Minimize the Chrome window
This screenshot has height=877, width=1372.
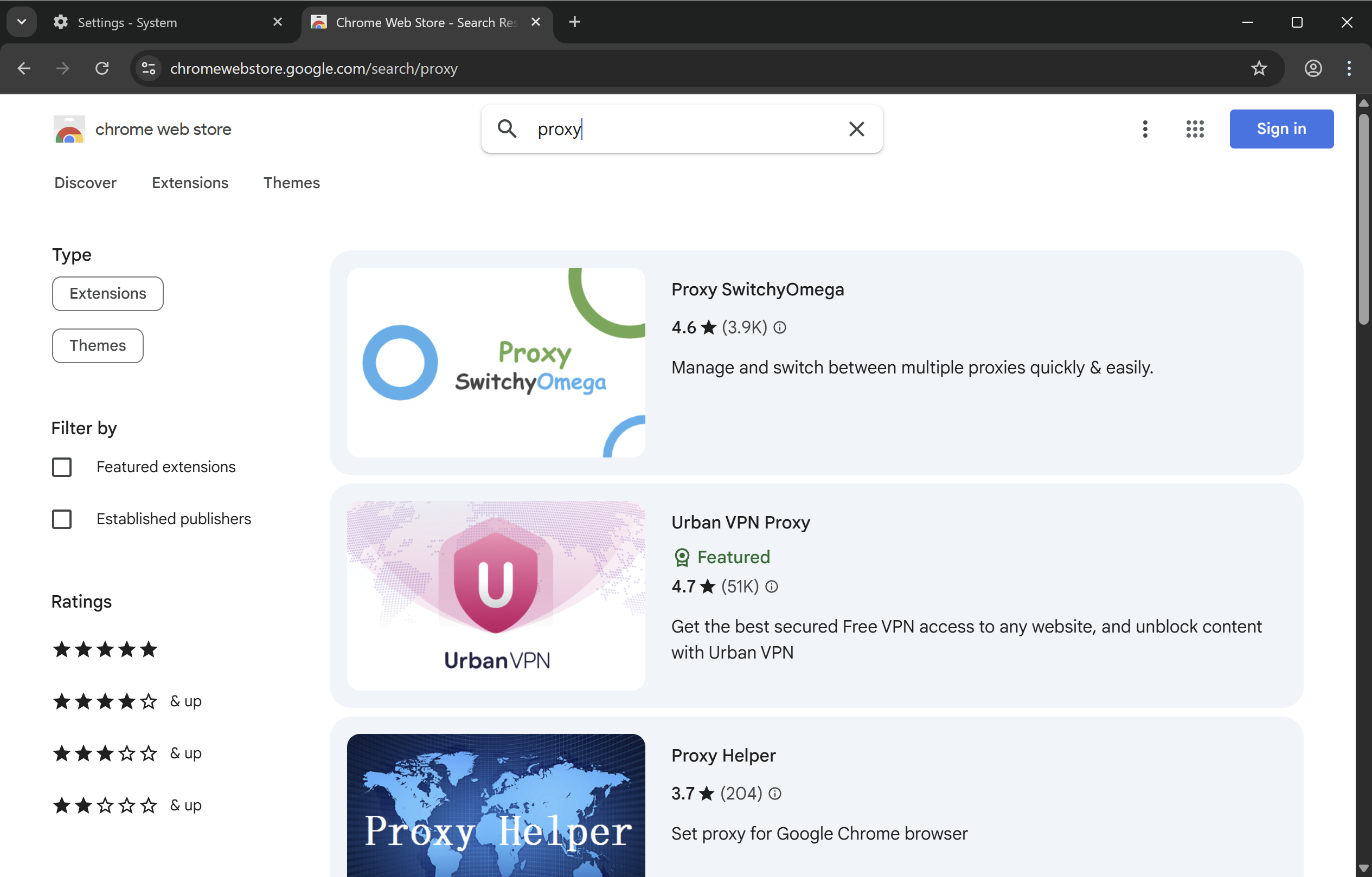(x=1247, y=22)
